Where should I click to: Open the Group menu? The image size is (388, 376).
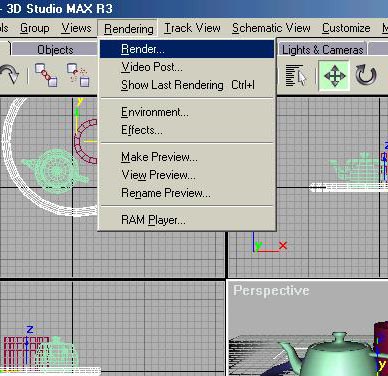[35, 28]
